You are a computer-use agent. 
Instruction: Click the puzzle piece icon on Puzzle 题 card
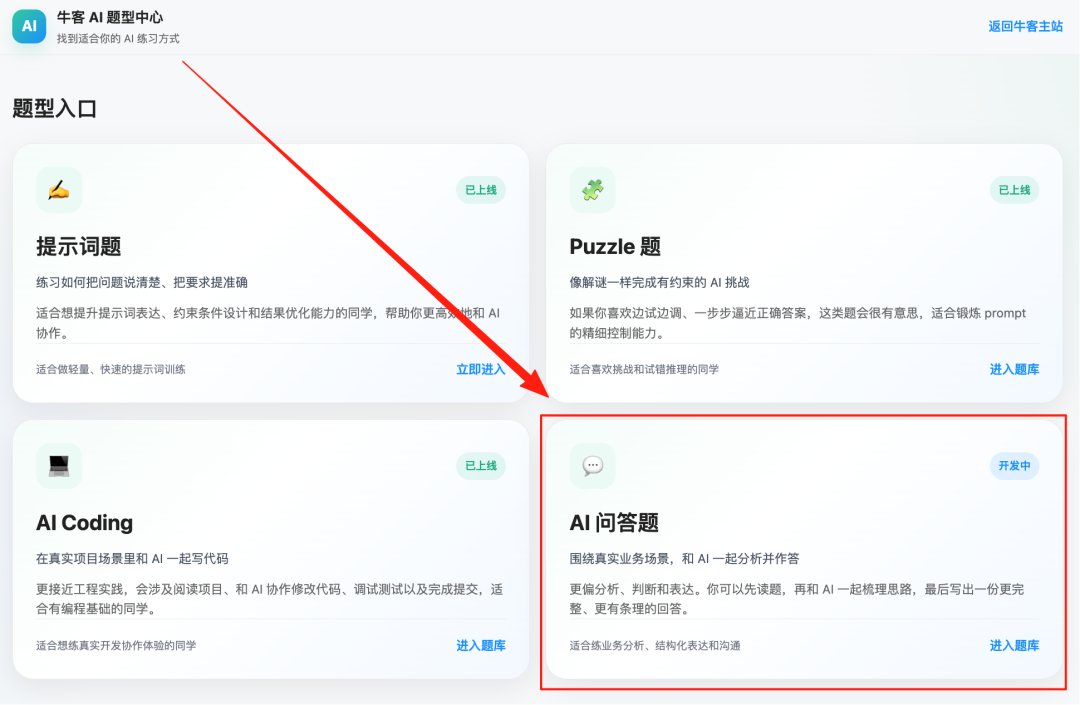pyautogui.click(x=592, y=190)
